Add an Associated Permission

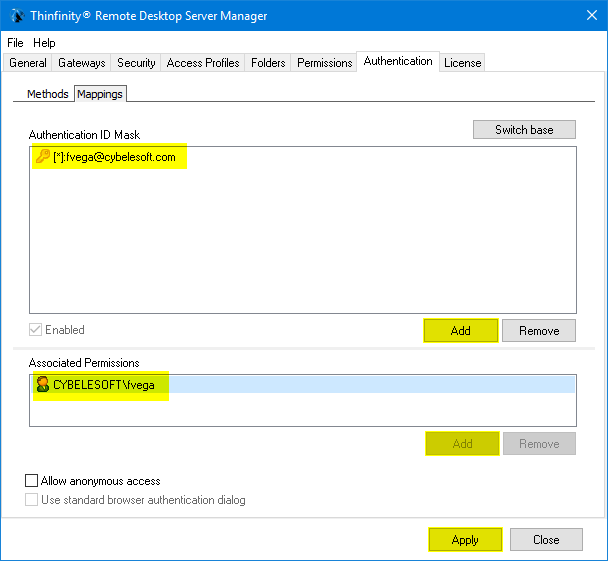point(462,444)
